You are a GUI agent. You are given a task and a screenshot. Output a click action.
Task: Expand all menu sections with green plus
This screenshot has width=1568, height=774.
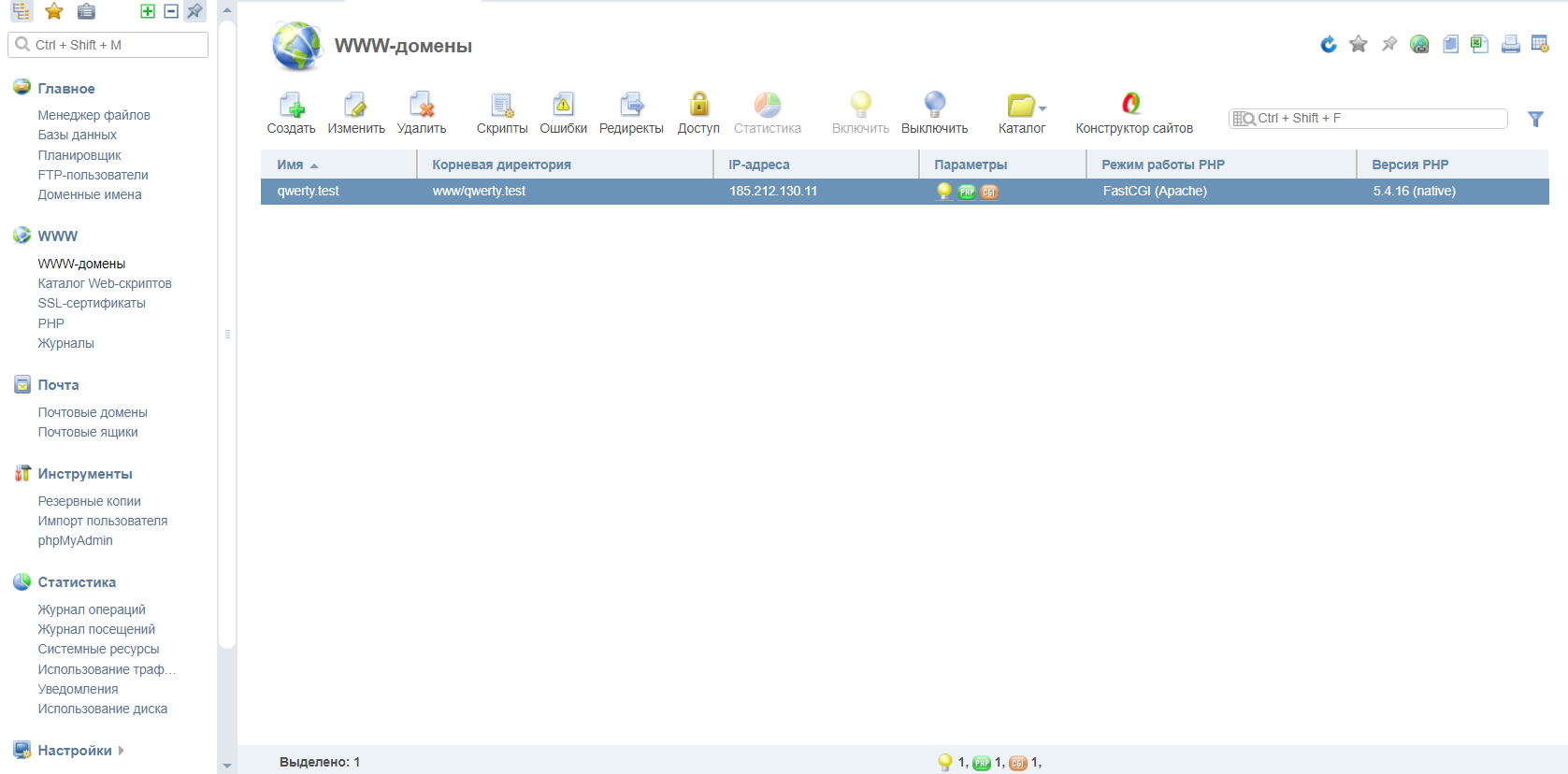pos(148,11)
